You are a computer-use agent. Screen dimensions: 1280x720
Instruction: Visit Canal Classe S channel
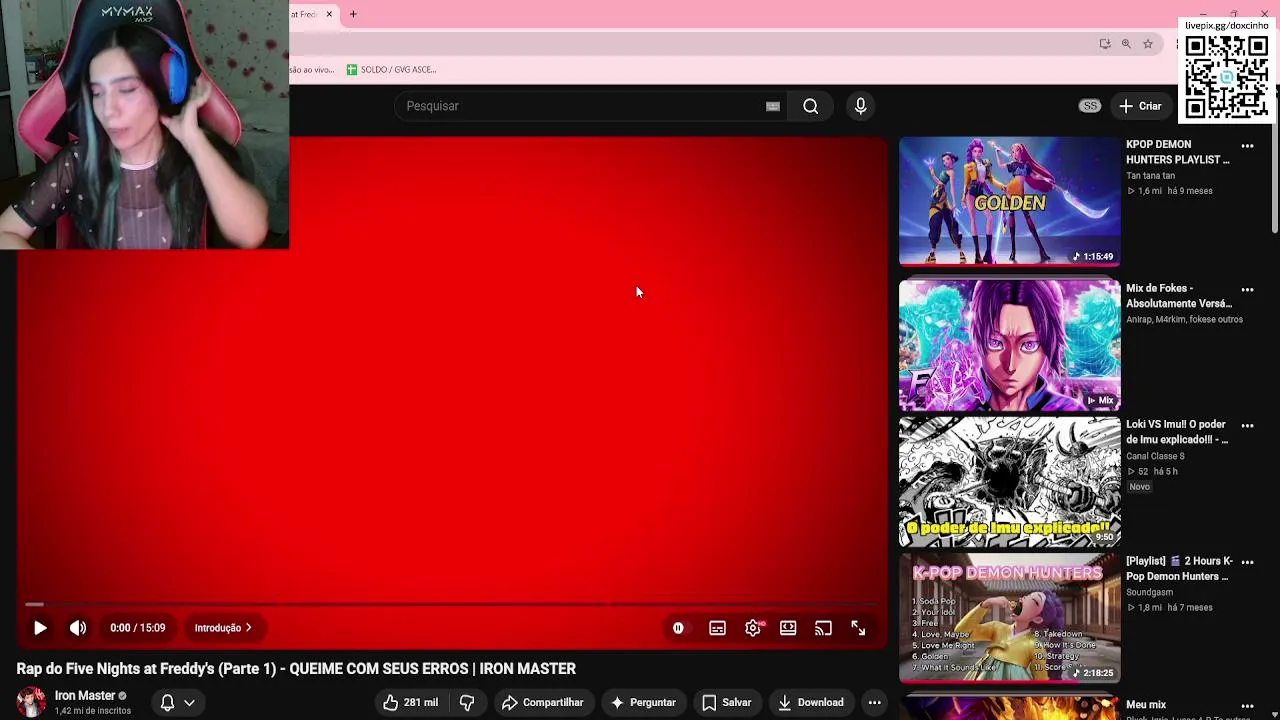click(1155, 456)
